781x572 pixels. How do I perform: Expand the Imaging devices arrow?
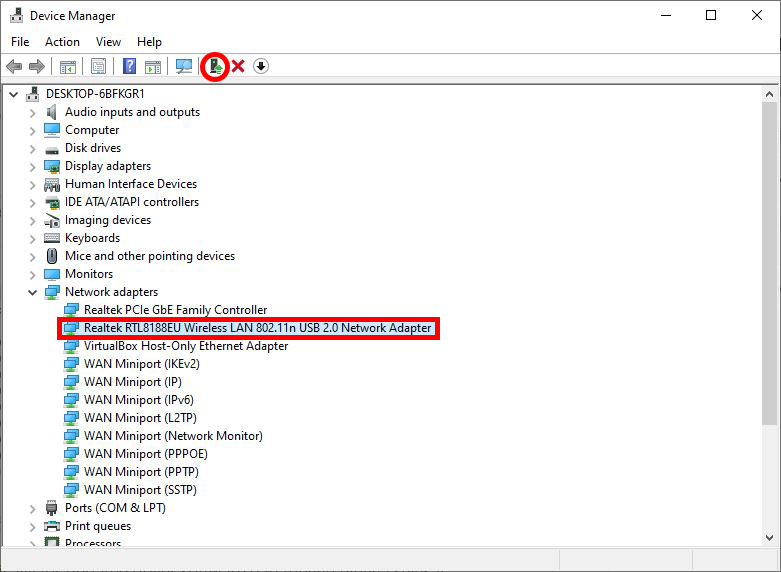click(32, 221)
